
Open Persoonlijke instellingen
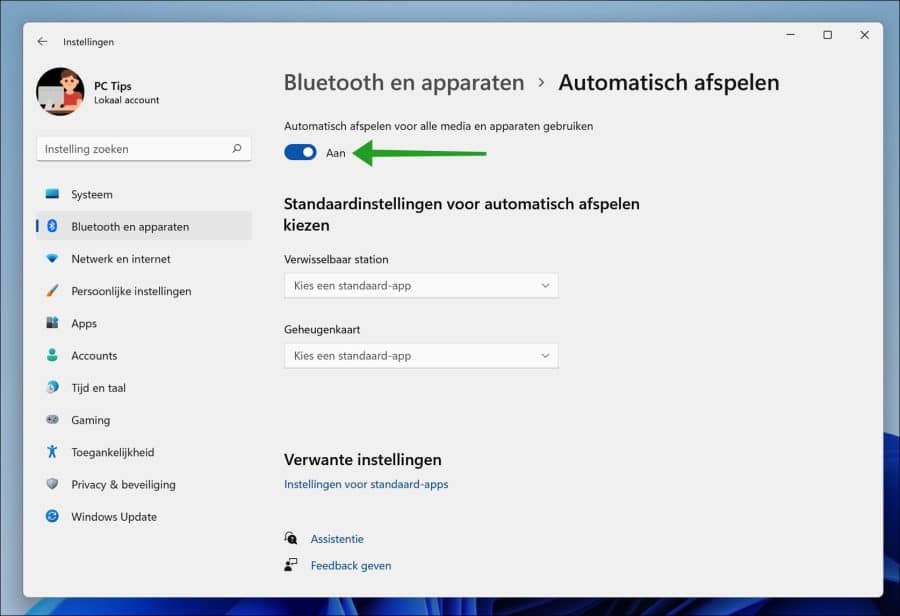[143, 290]
